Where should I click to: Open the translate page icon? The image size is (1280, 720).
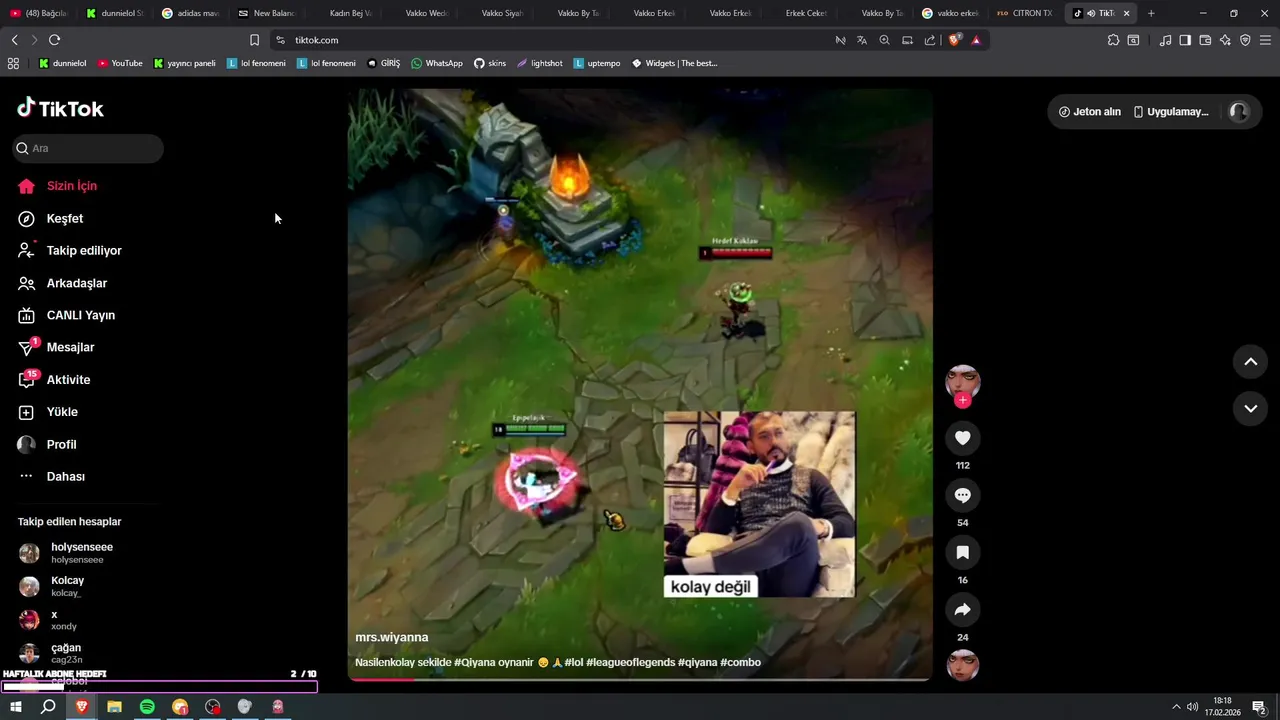861,40
